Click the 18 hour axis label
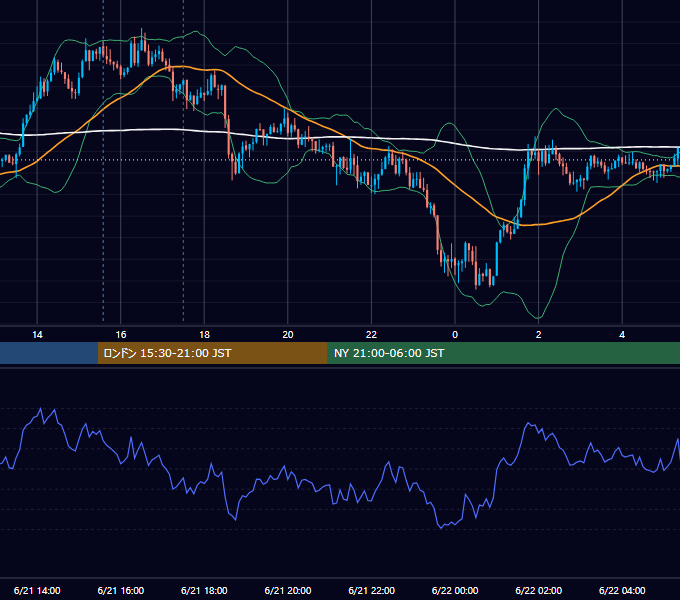 (x=204, y=335)
